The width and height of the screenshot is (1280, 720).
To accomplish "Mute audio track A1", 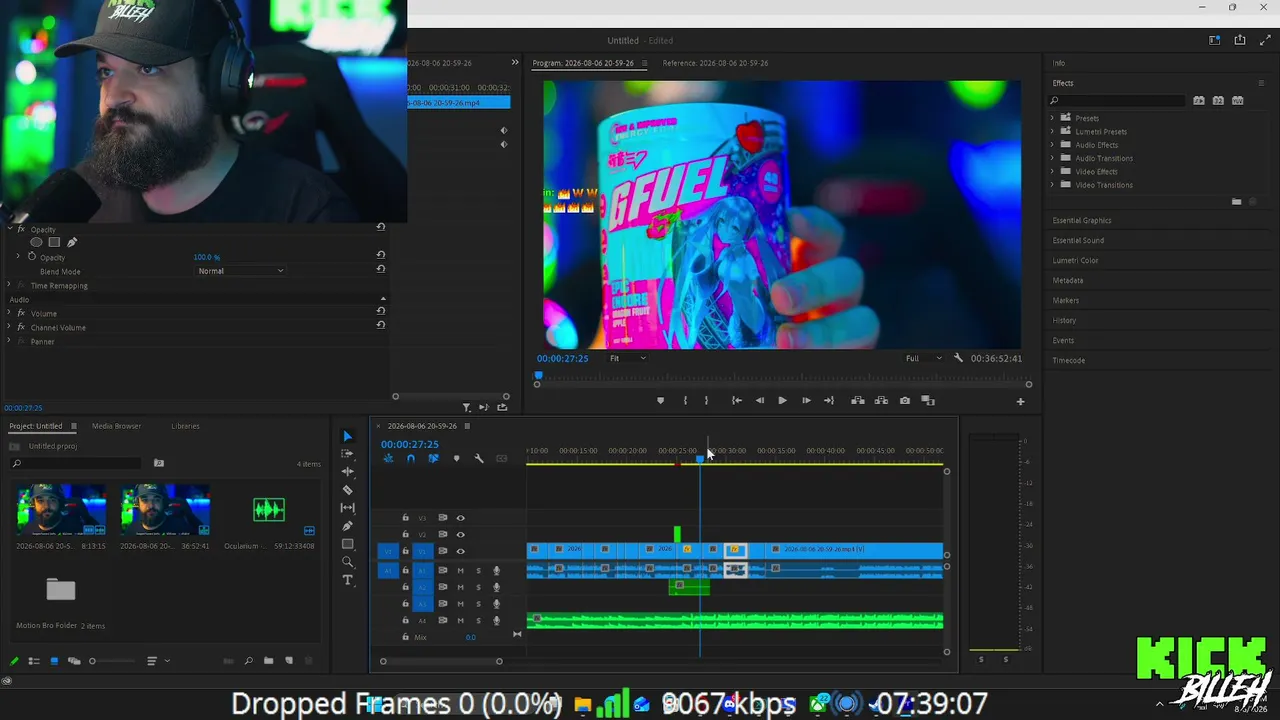I will pyautogui.click(x=460, y=571).
